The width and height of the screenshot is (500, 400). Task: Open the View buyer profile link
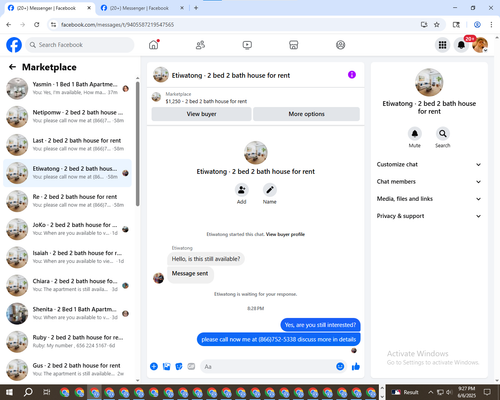[285, 234]
